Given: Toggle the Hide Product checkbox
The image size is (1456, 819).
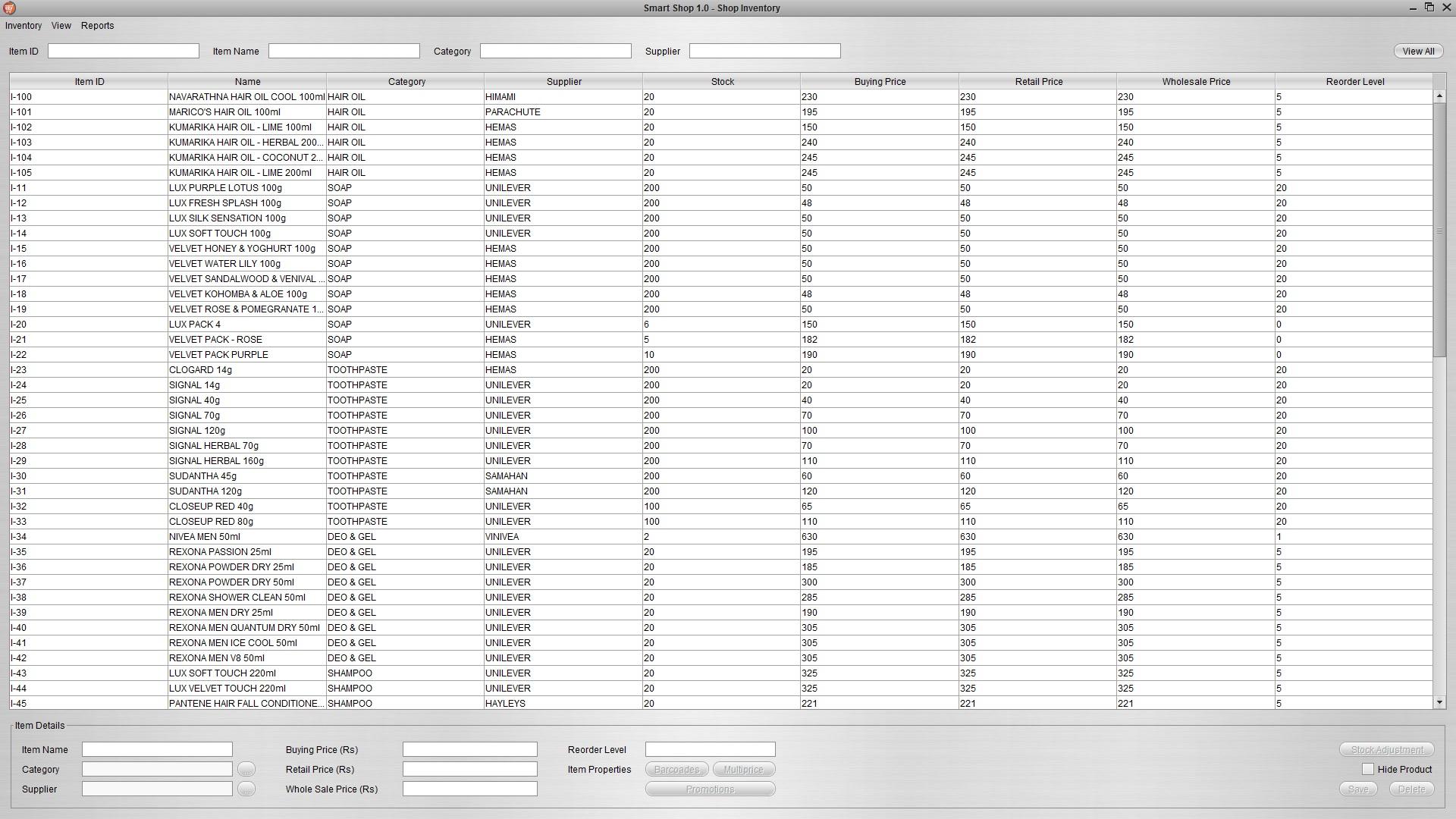Looking at the screenshot, I should 1368,769.
